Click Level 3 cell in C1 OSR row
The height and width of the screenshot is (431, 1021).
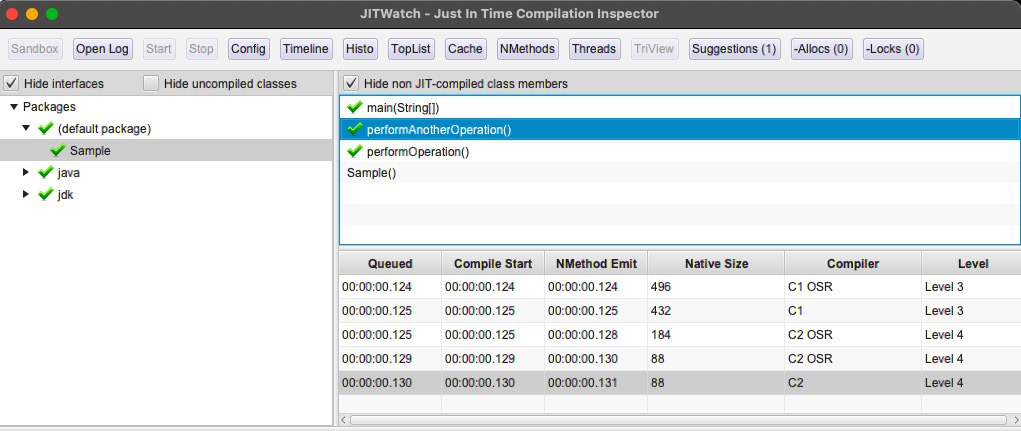(972, 286)
